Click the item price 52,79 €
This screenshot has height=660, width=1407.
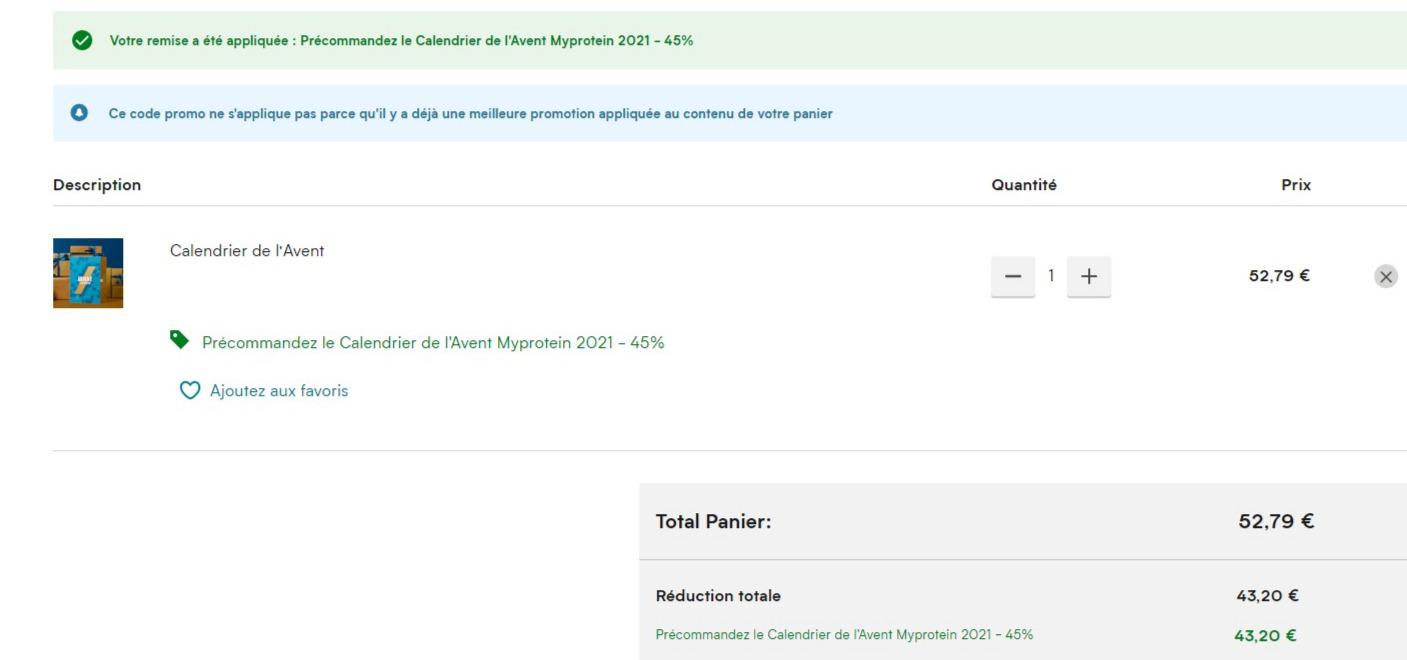[1279, 276]
